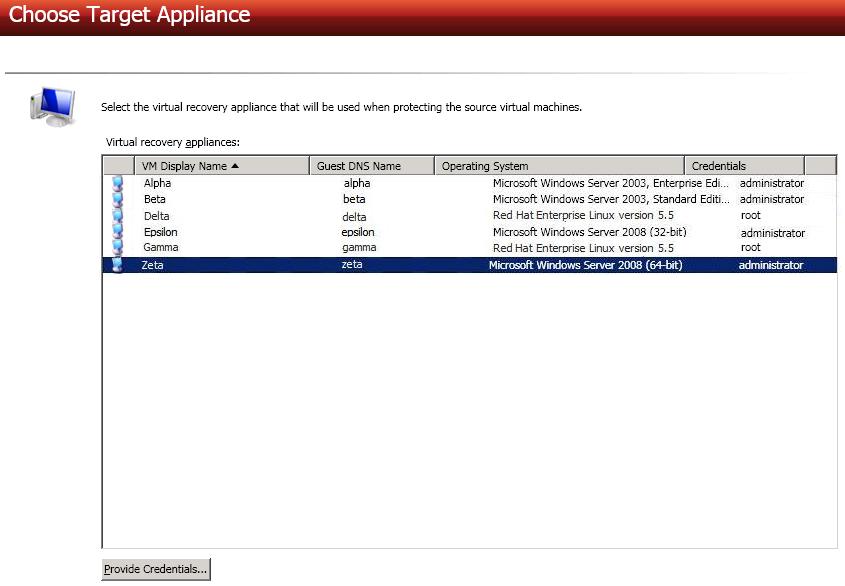
Task: Click the guest DNS name 'epsilon'
Action: tap(358, 232)
